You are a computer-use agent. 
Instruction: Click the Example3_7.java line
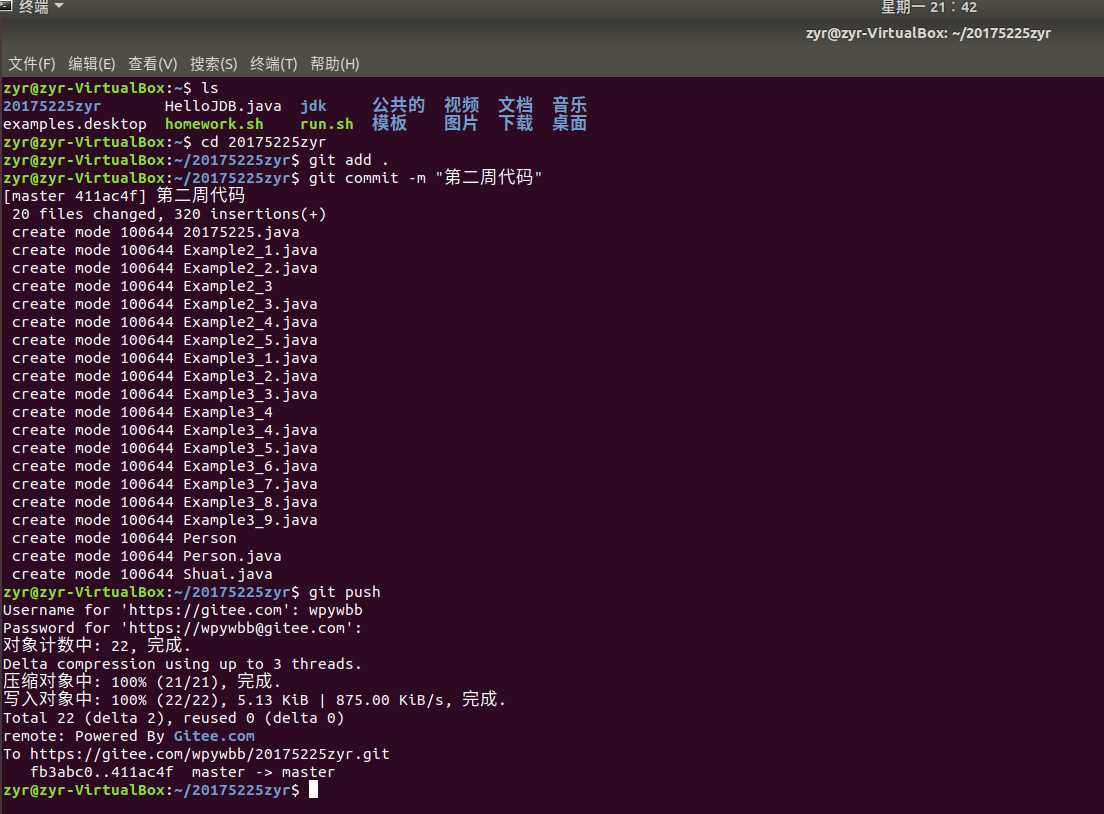(x=165, y=484)
